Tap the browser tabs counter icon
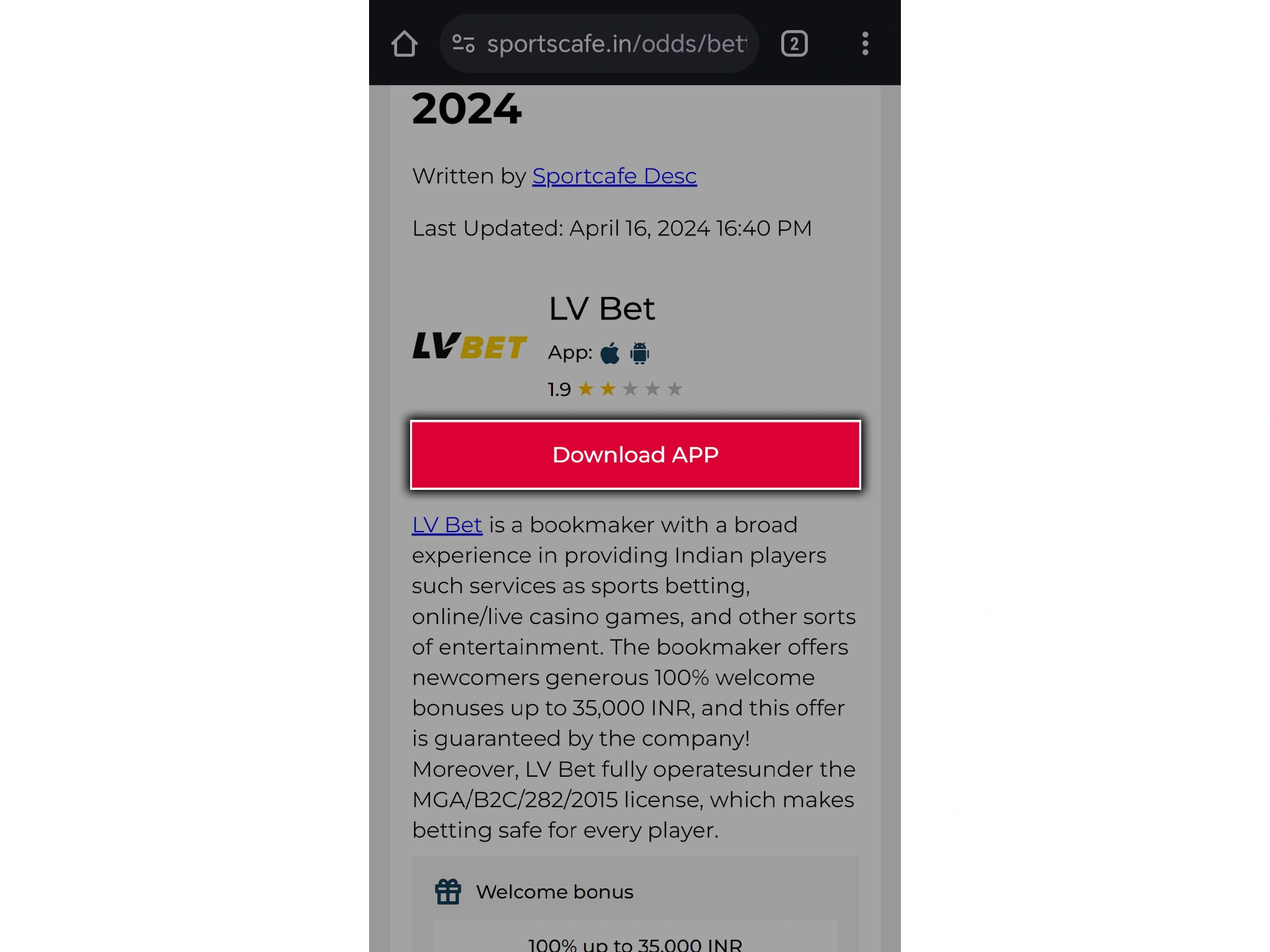The width and height of the screenshot is (1270, 952). point(795,43)
